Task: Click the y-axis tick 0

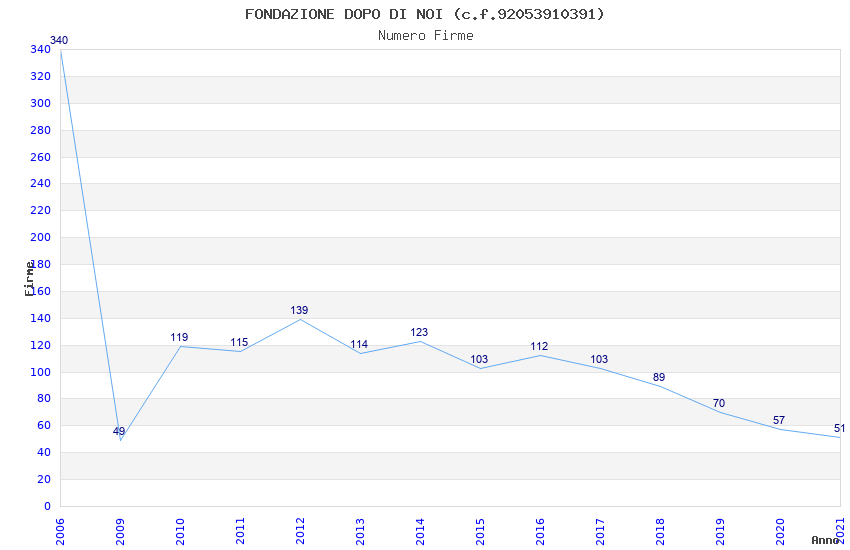Action: point(47,506)
